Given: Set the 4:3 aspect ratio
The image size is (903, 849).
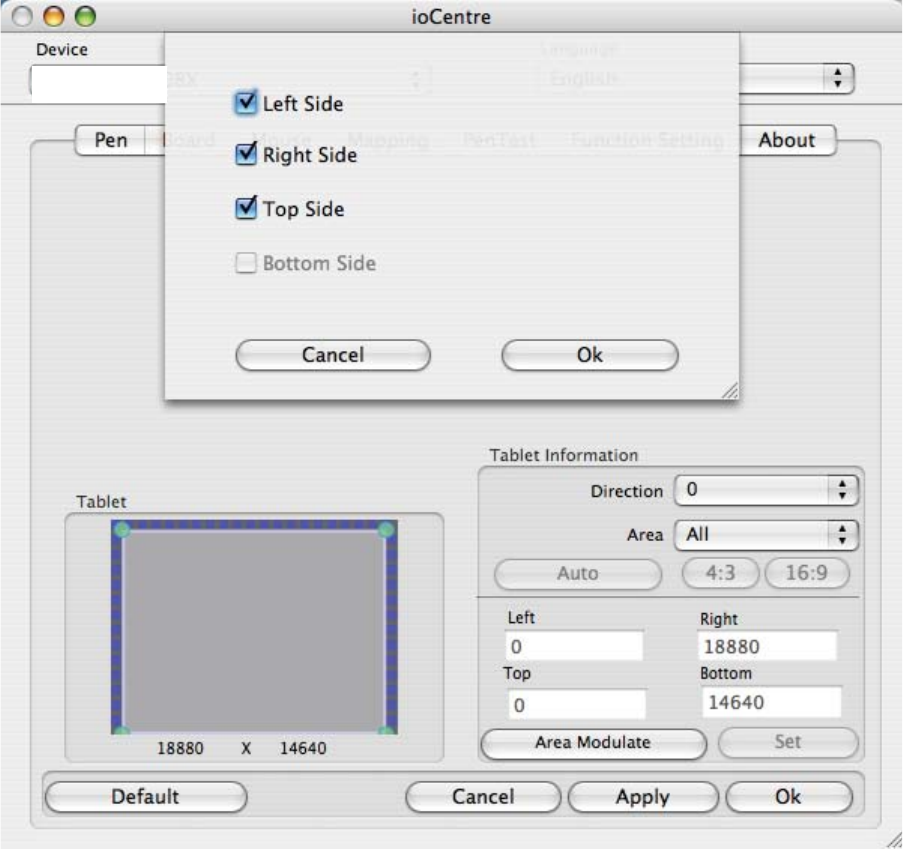Looking at the screenshot, I should 720,573.
